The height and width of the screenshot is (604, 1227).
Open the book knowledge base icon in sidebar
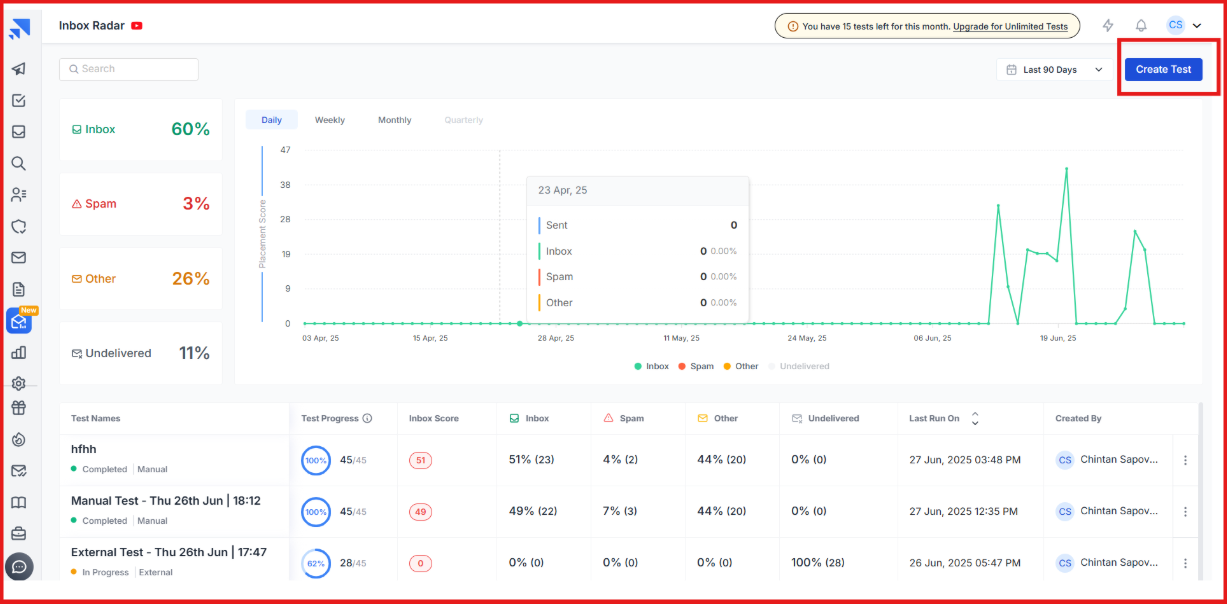coord(20,502)
